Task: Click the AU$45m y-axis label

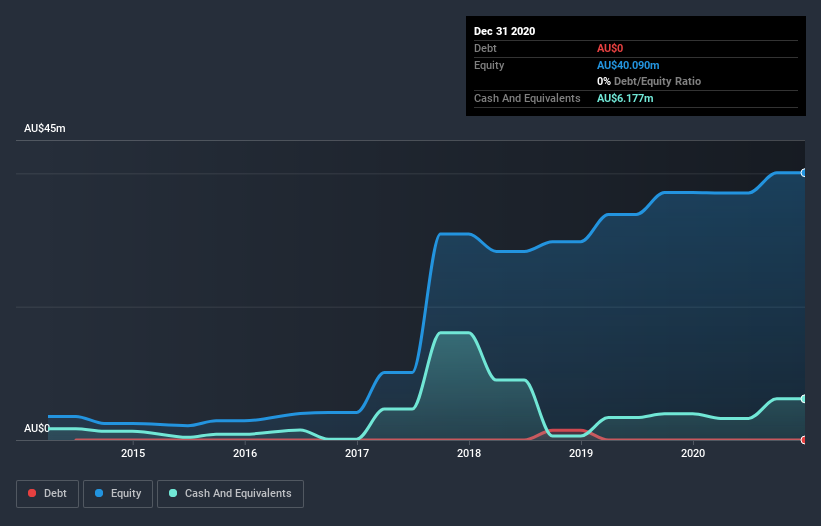Action: pos(45,128)
